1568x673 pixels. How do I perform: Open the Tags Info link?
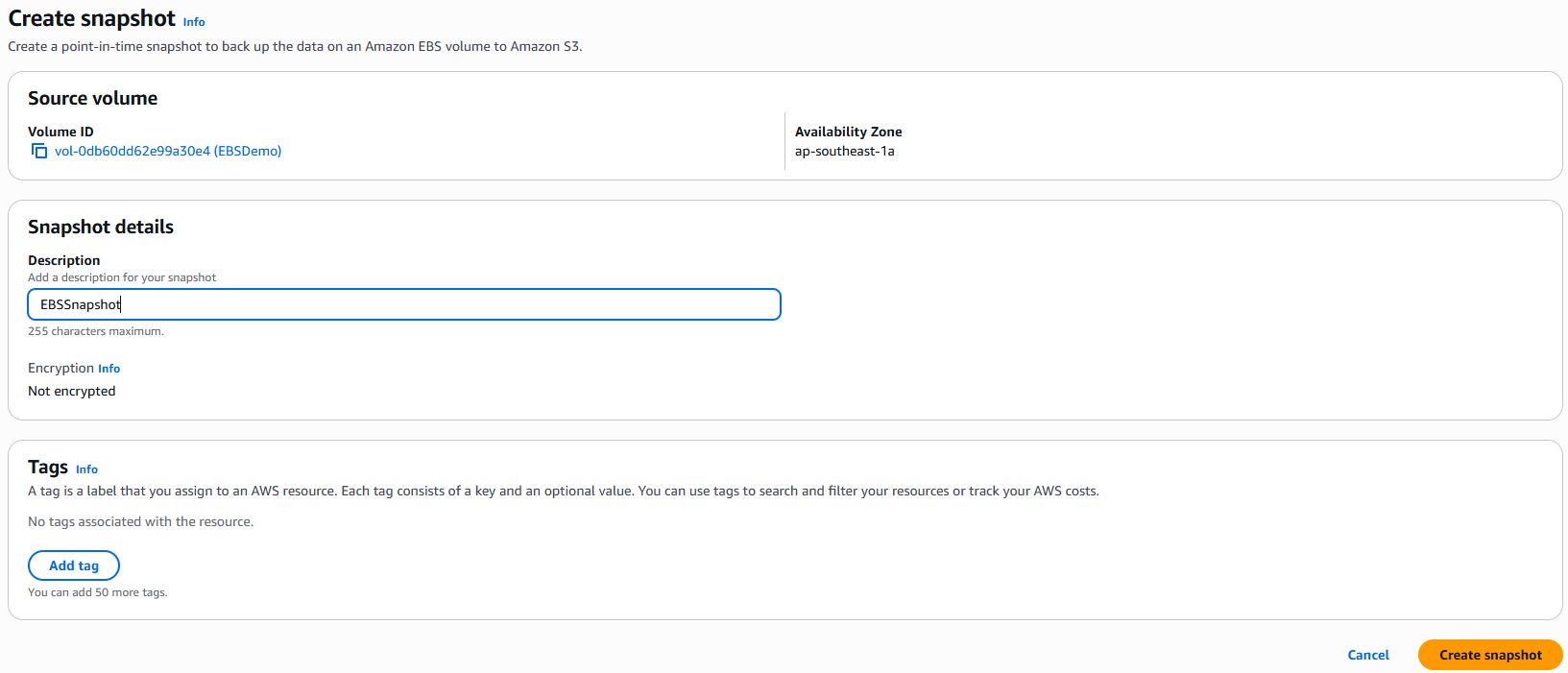click(86, 469)
